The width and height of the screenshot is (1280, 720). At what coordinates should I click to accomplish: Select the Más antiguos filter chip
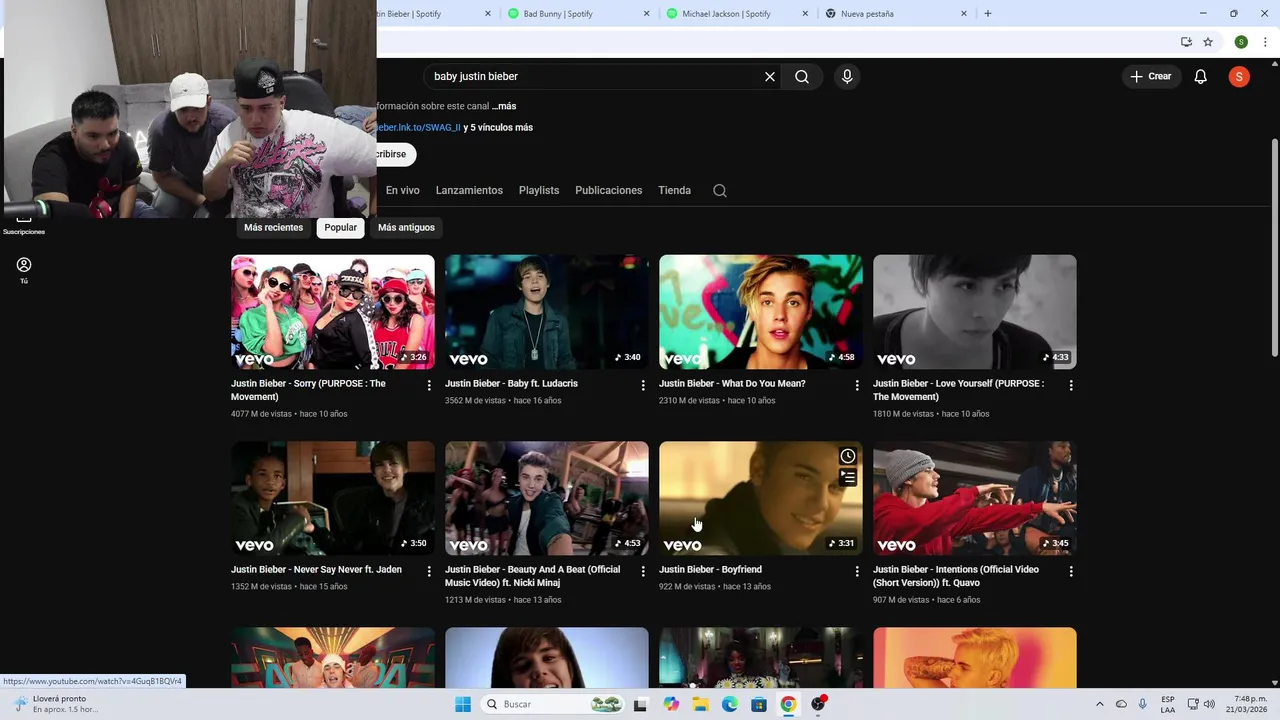tap(406, 228)
